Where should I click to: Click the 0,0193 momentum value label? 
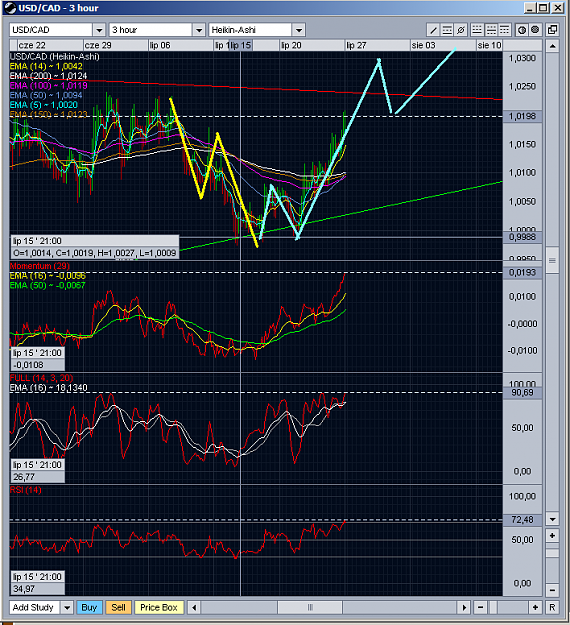pos(522,273)
